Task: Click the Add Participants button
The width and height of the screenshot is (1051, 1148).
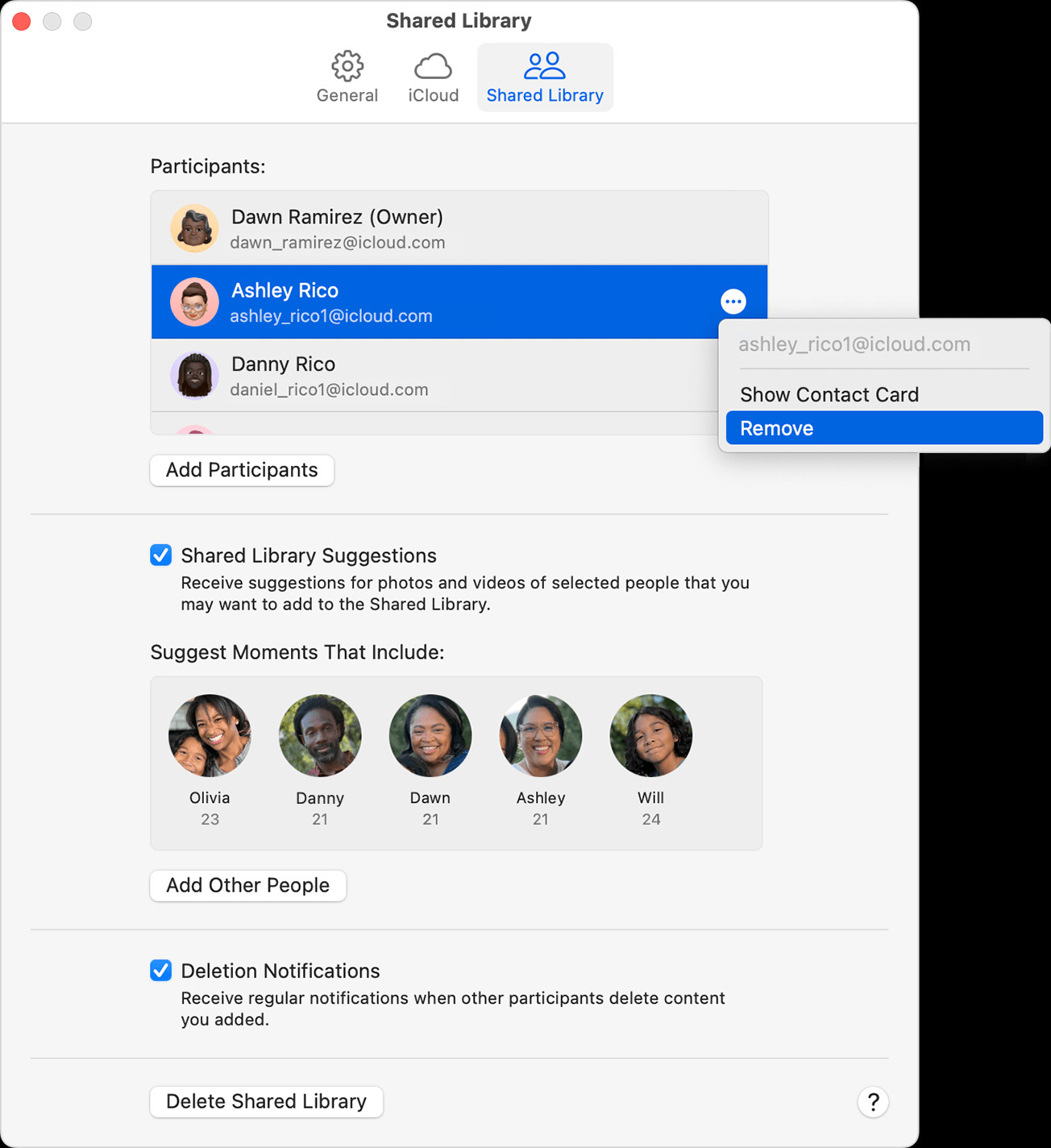Action: click(x=242, y=470)
